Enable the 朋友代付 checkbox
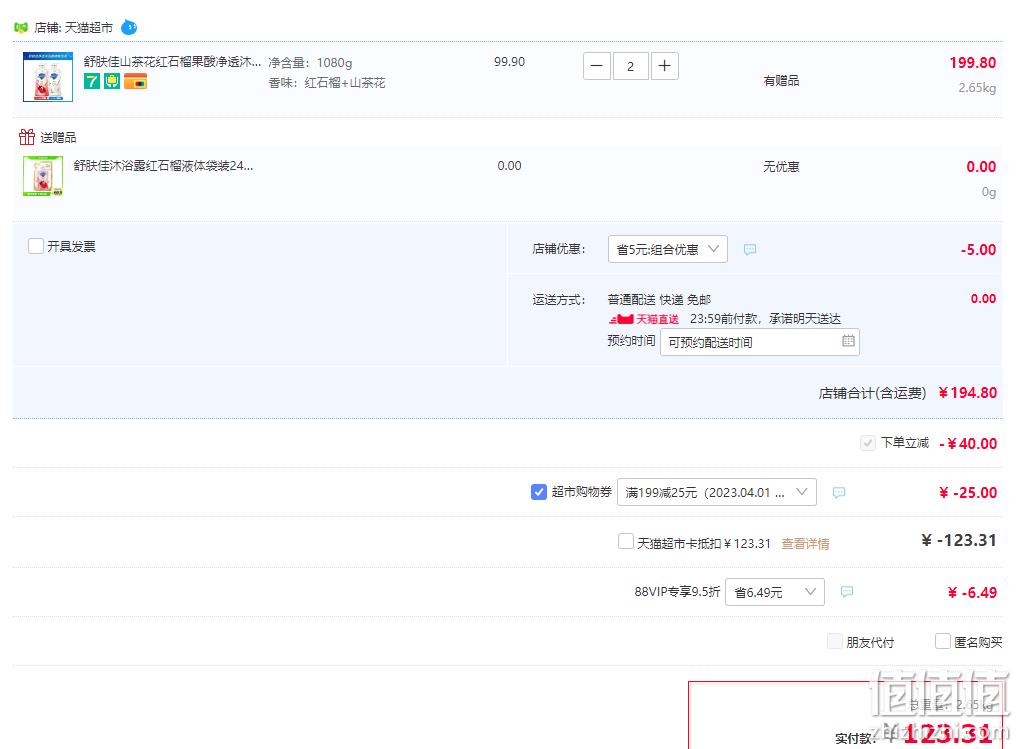1019x749 pixels. coord(834,642)
